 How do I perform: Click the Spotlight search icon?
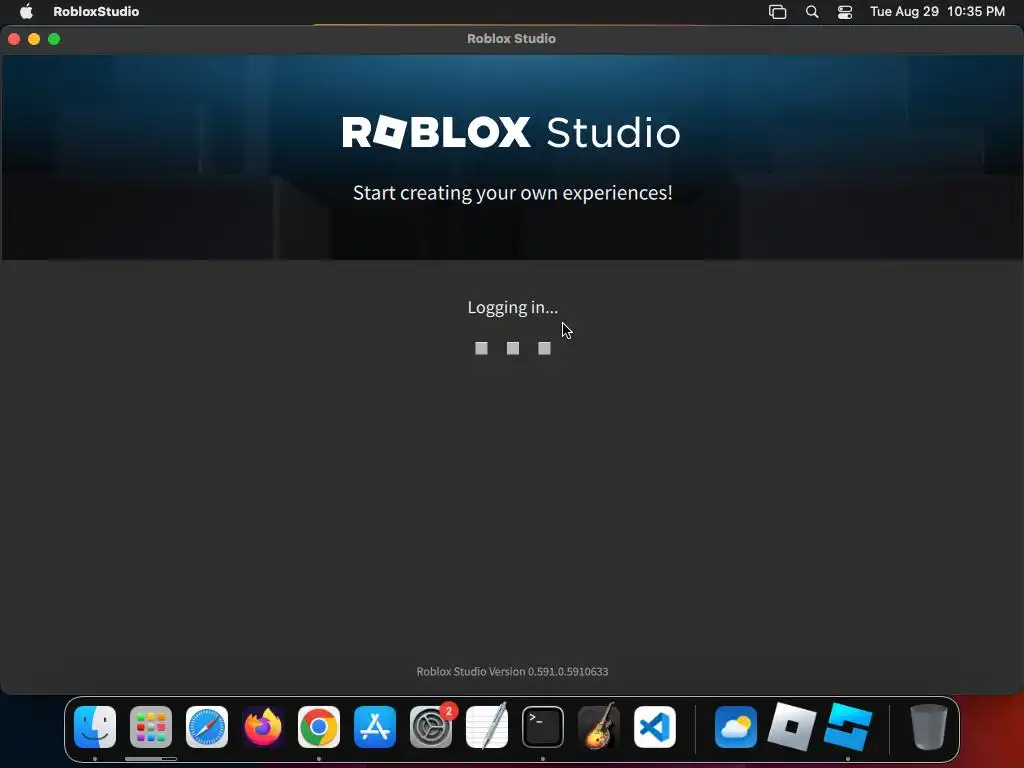(x=812, y=12)
